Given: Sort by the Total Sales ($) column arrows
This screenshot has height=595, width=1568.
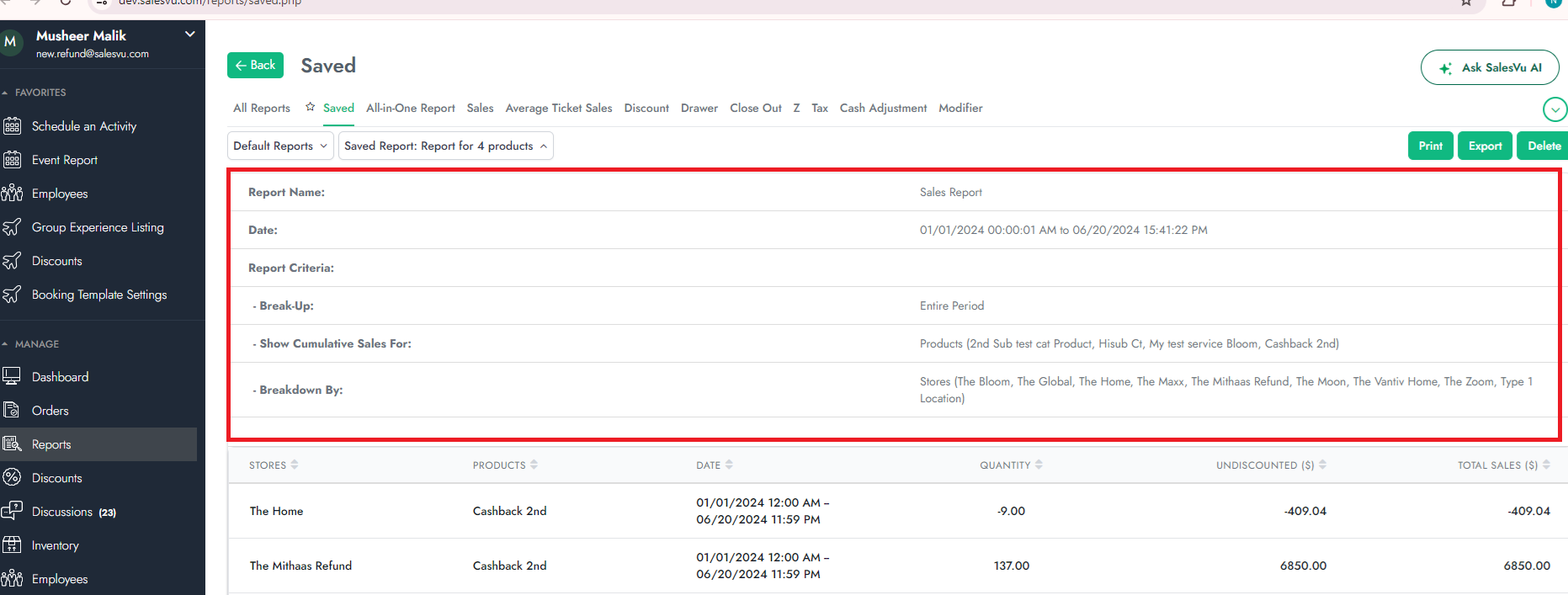Looking at the screenshot, I should tap(1546, 465).
